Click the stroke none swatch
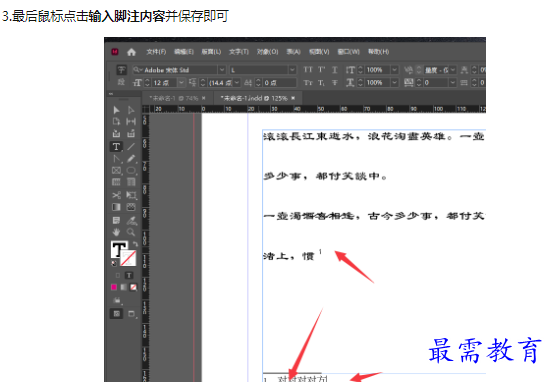Image resolution: width=550 pixels, height=382 pixels. [128, 258]
